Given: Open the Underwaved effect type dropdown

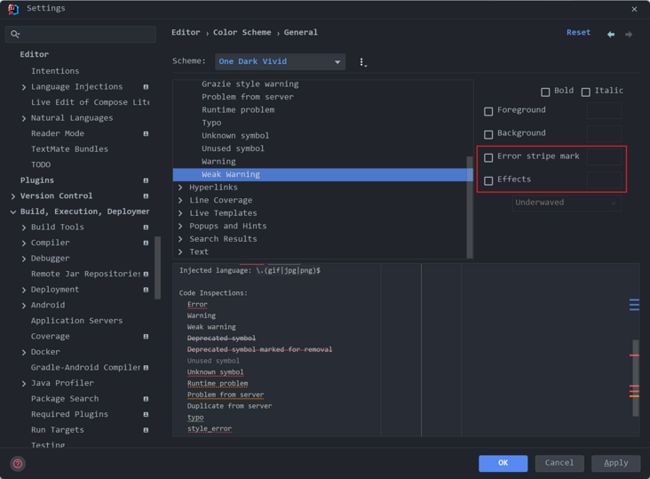Looking at the screenshot, I should (566, 203).
